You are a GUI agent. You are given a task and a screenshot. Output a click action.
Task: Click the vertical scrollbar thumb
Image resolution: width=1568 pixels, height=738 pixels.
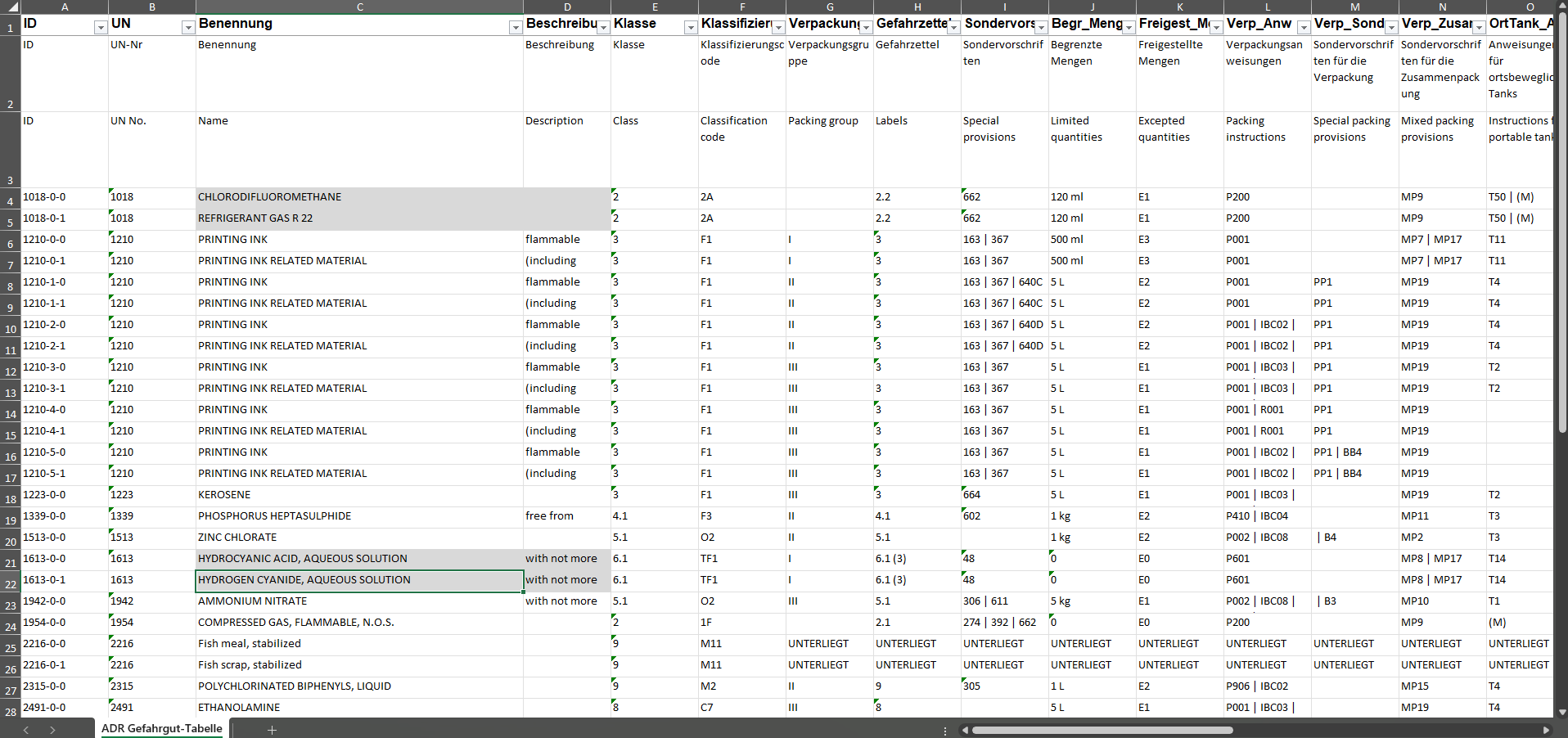1561,221
